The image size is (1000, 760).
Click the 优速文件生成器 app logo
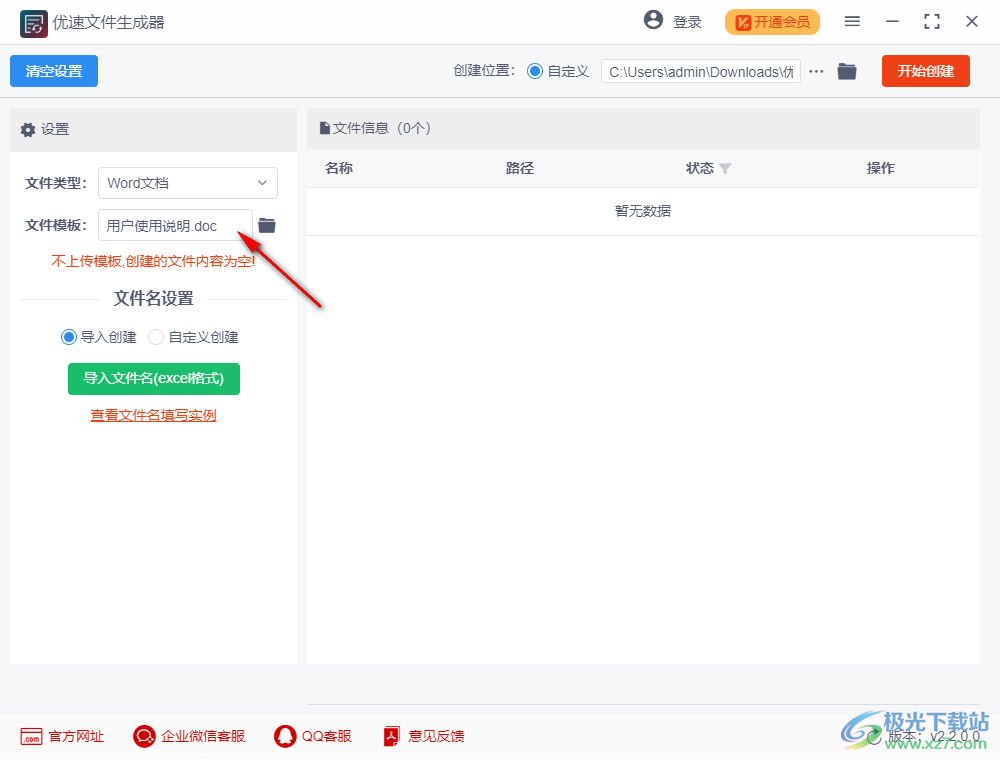pyautogui.click(x=33, y=22)
